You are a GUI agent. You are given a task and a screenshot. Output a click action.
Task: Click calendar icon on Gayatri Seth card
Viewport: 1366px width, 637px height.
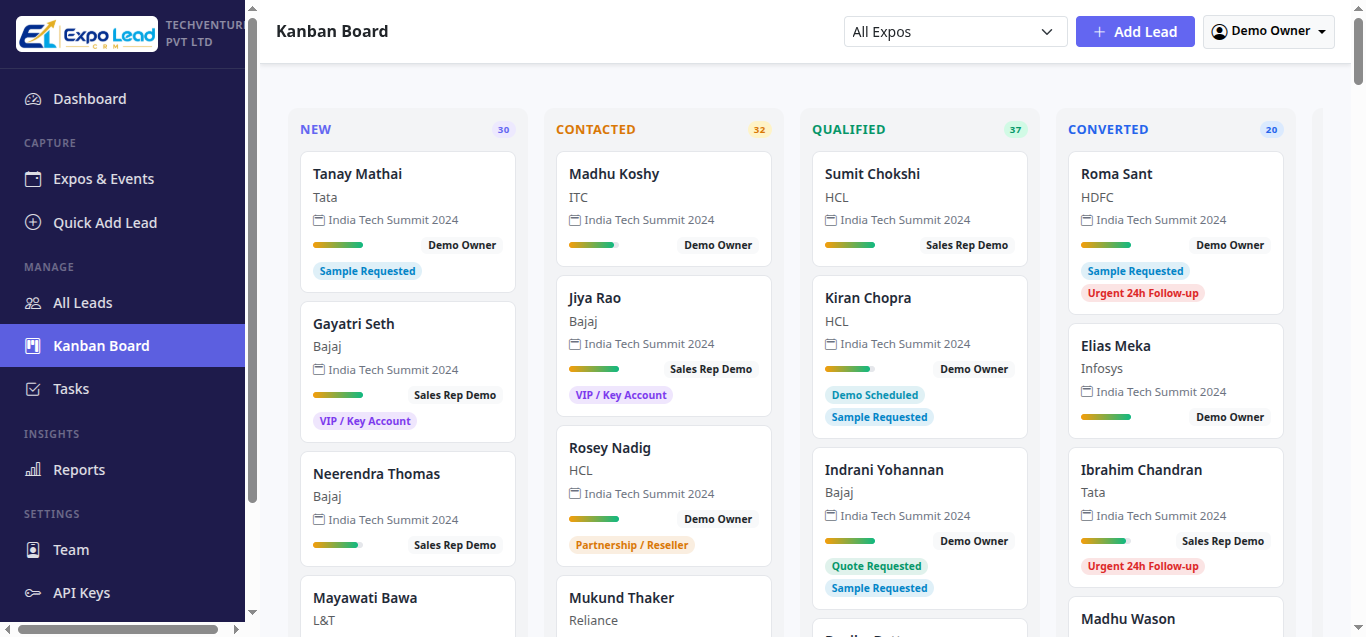point(319,370)
